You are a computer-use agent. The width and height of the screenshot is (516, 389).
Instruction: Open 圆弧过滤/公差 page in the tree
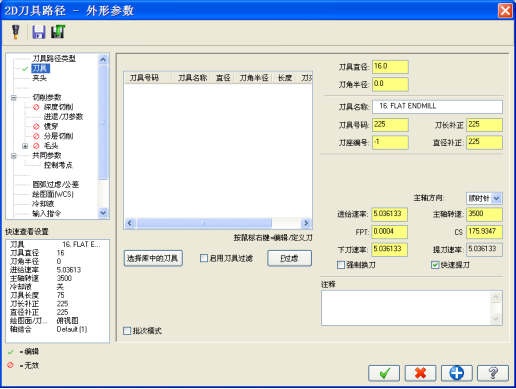(x=56, y=185)
